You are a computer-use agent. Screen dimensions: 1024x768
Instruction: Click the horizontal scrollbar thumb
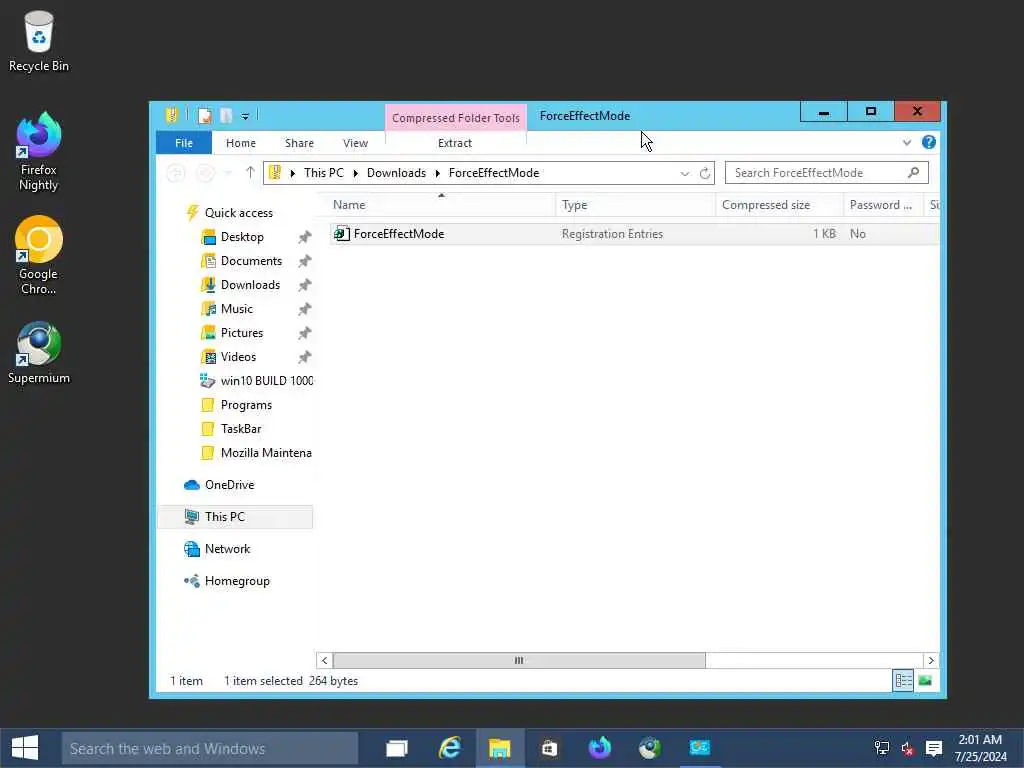pos(519,660)
